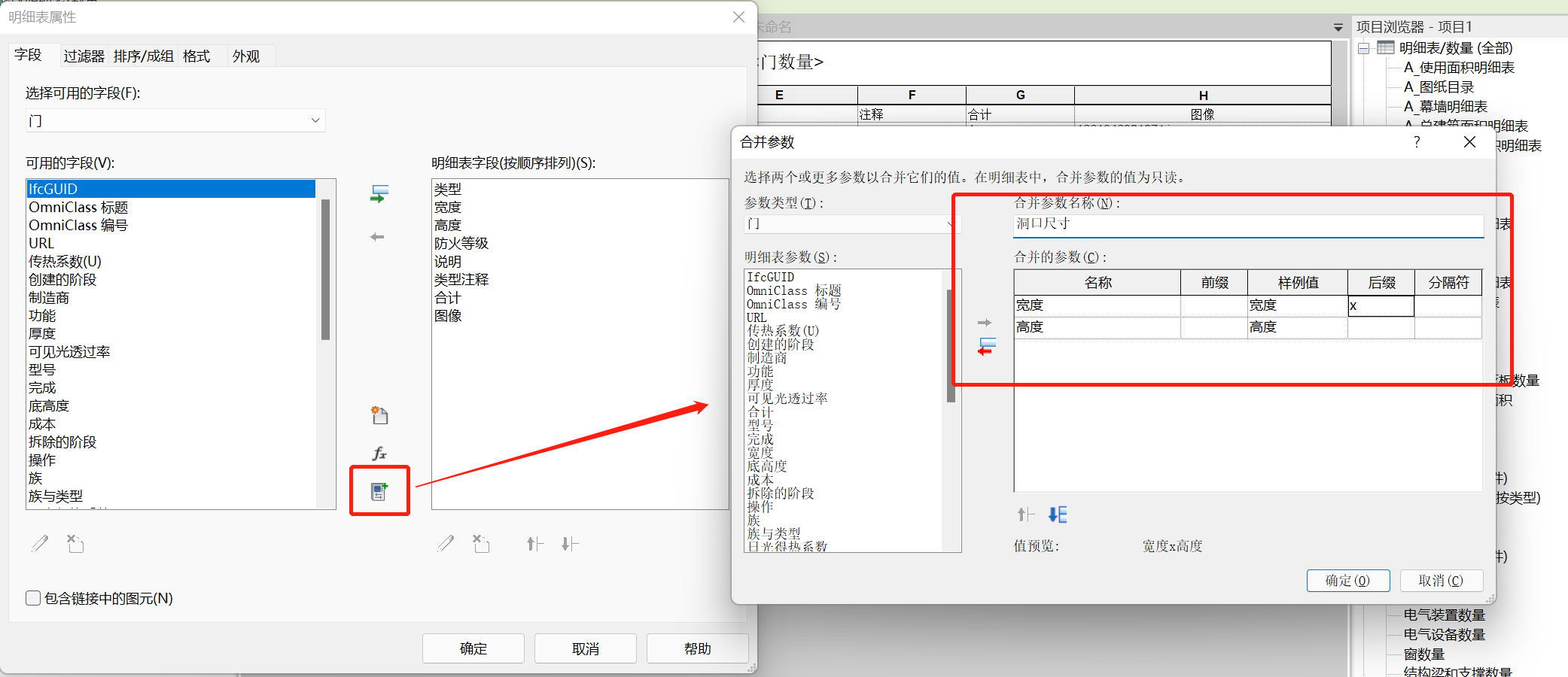Screen dimensions: 1568x677
Task: Click help question mark in 合并参数 dialog
Action: [x=1417, y=142]
